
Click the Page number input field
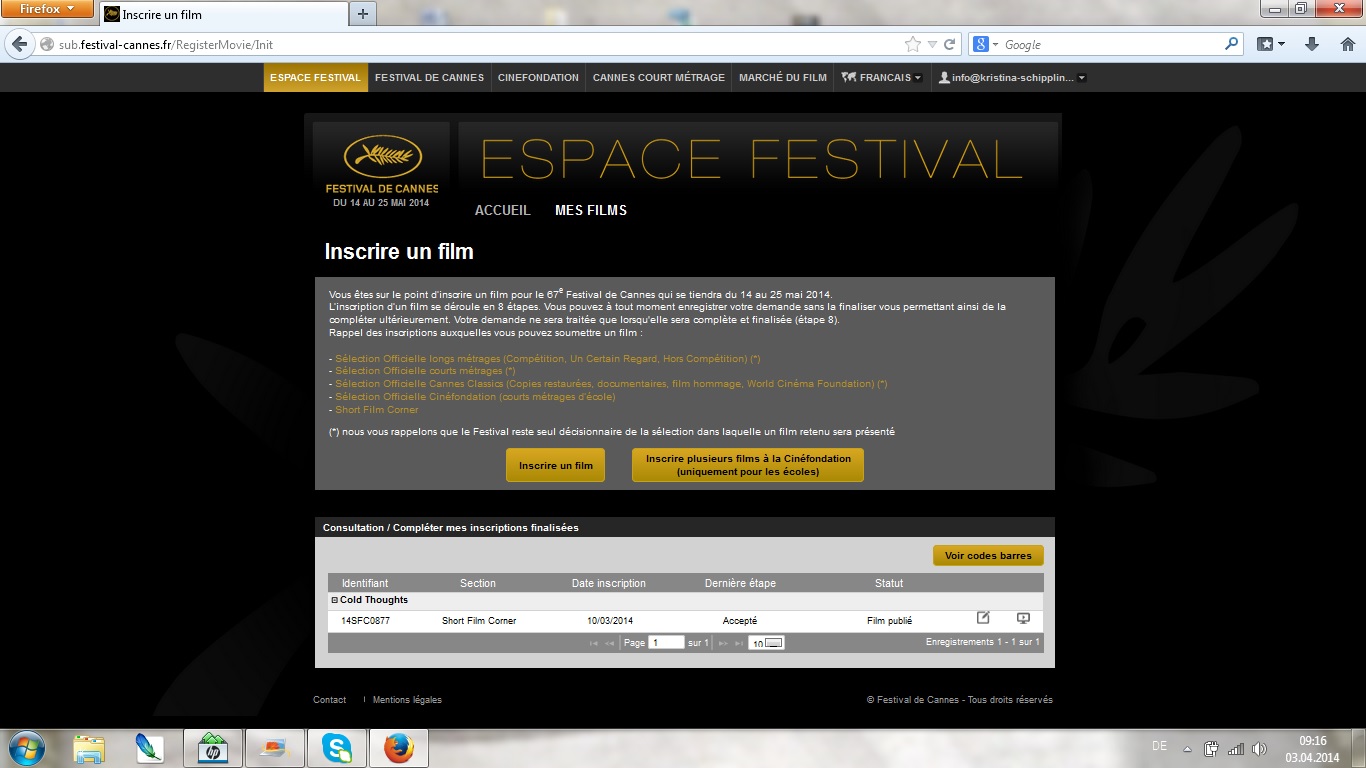pyautogui.click(x=666, y=643)
